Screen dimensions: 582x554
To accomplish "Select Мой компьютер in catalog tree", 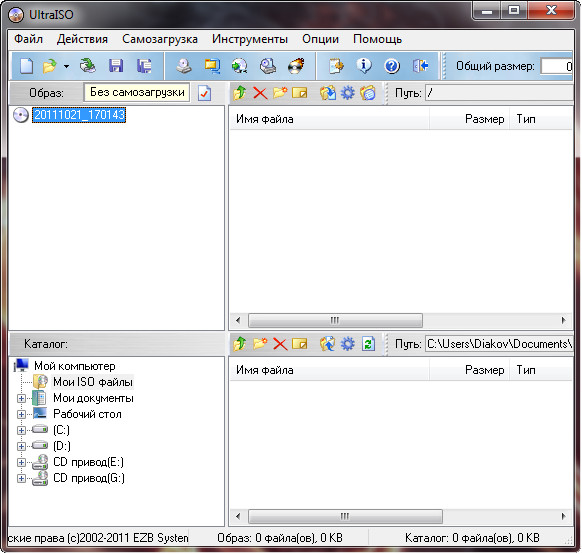I will click(x=75, y=366).
